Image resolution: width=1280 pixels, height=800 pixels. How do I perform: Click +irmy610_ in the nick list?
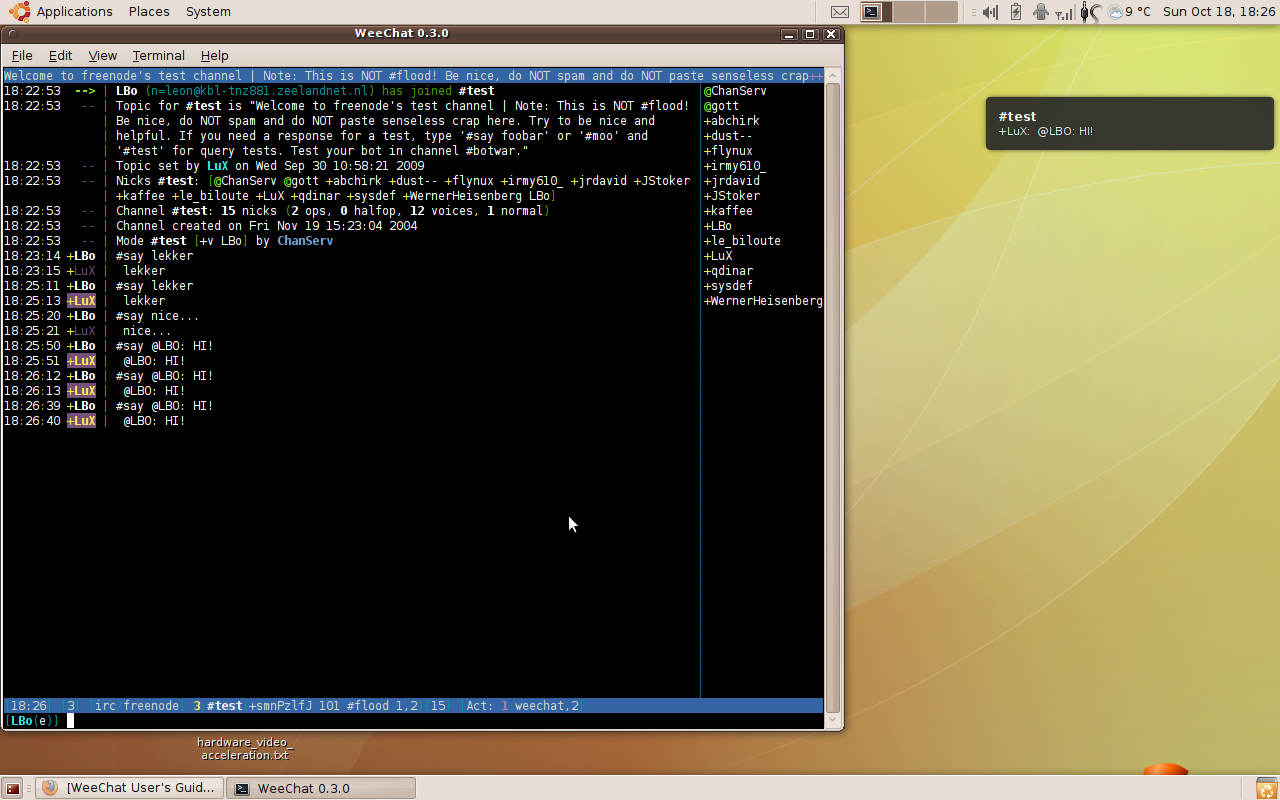[x=735, y=166]
